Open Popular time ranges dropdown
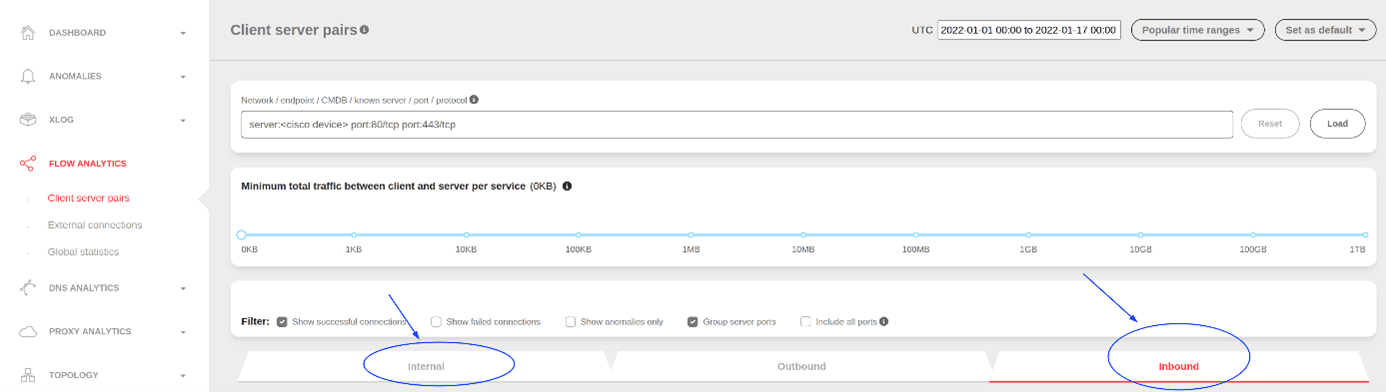1386x392 pixels. [1197, 30]
